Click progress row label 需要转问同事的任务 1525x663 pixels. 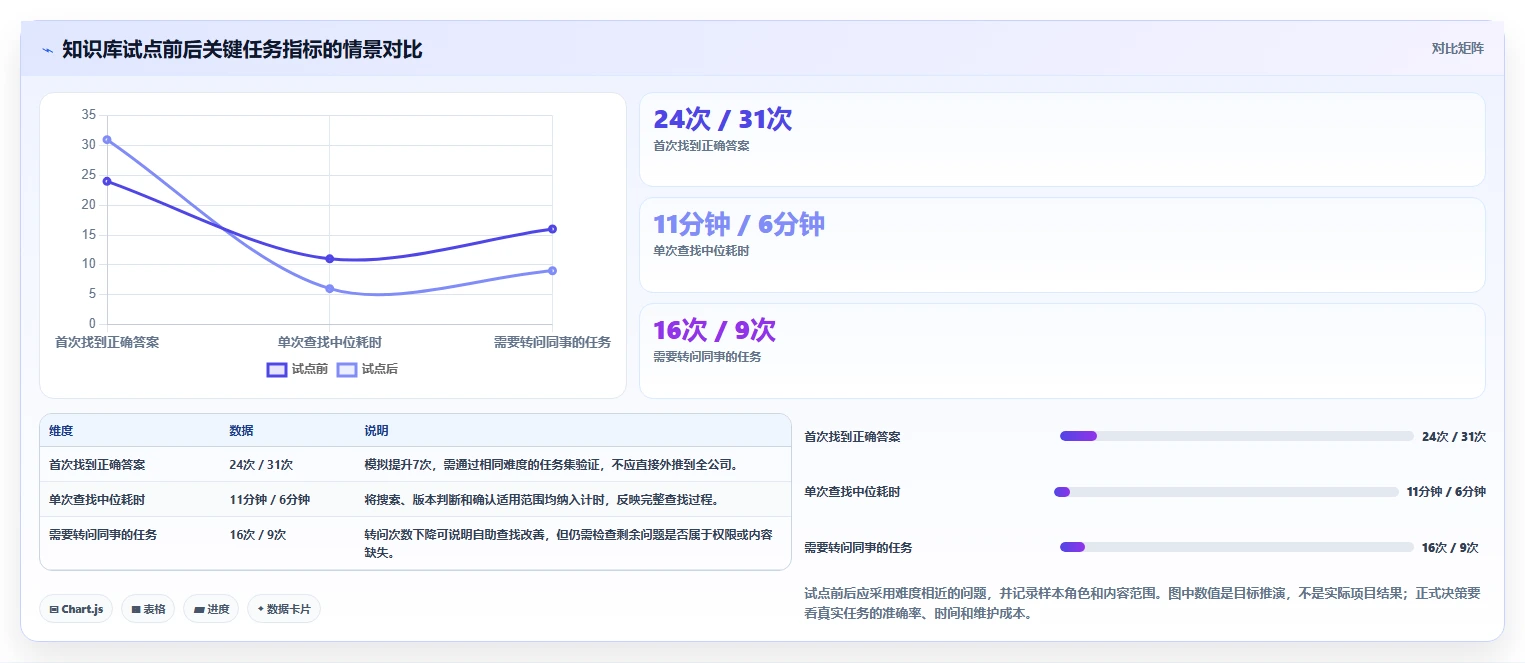[x=858, y=548]
